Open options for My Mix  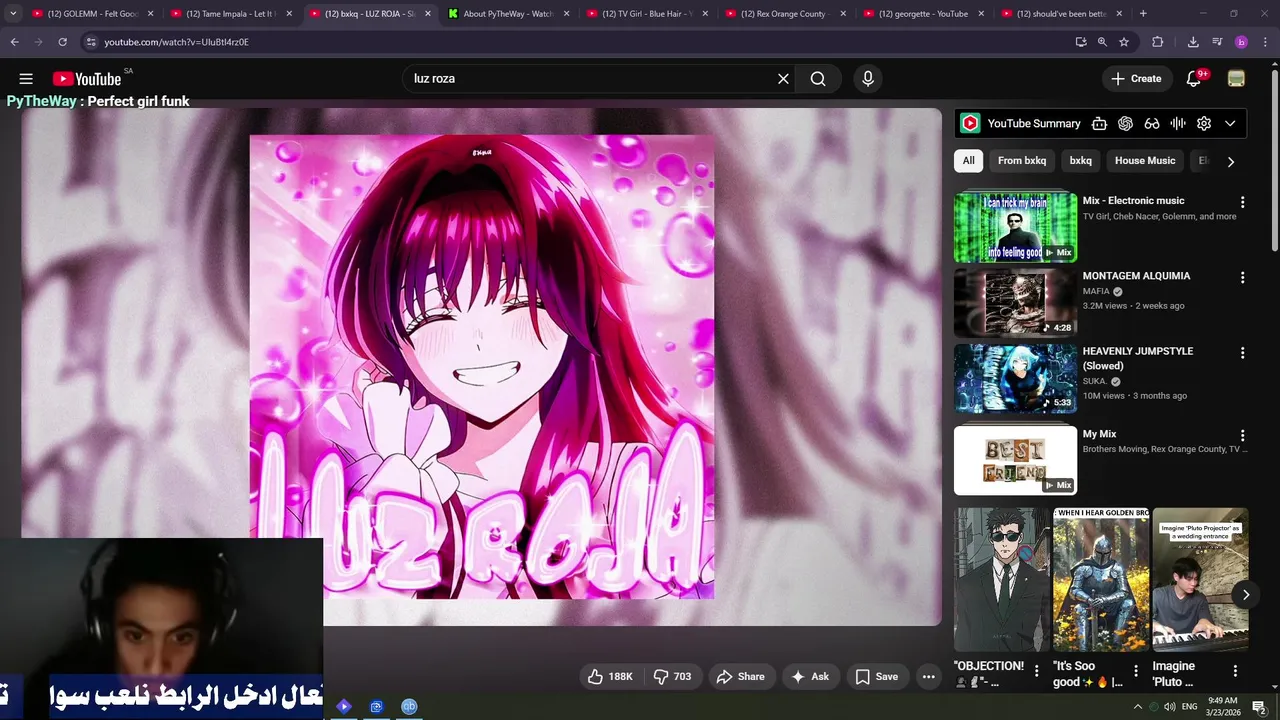(1243, 436)
